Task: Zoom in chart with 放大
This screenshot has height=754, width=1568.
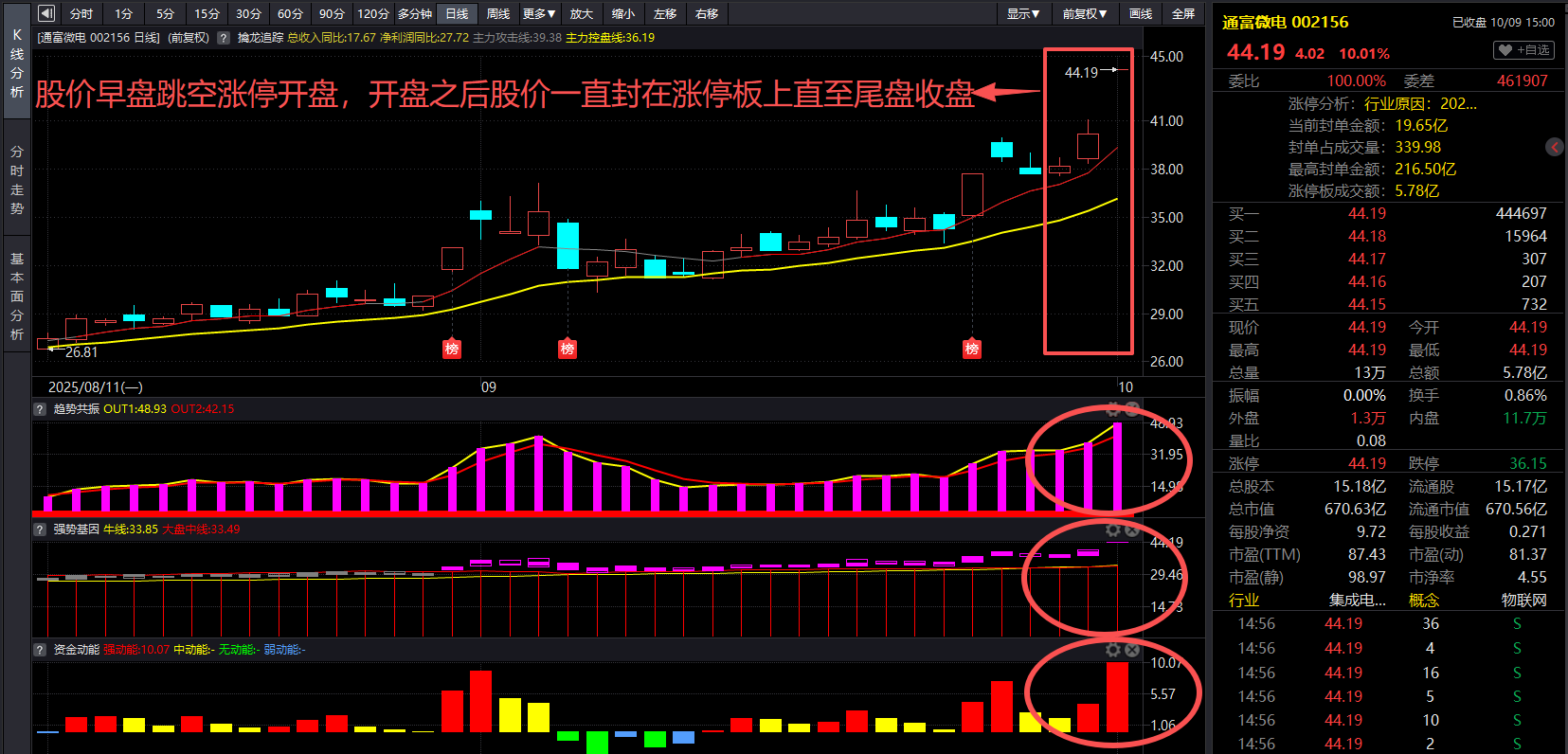Action: coord(581,13)
